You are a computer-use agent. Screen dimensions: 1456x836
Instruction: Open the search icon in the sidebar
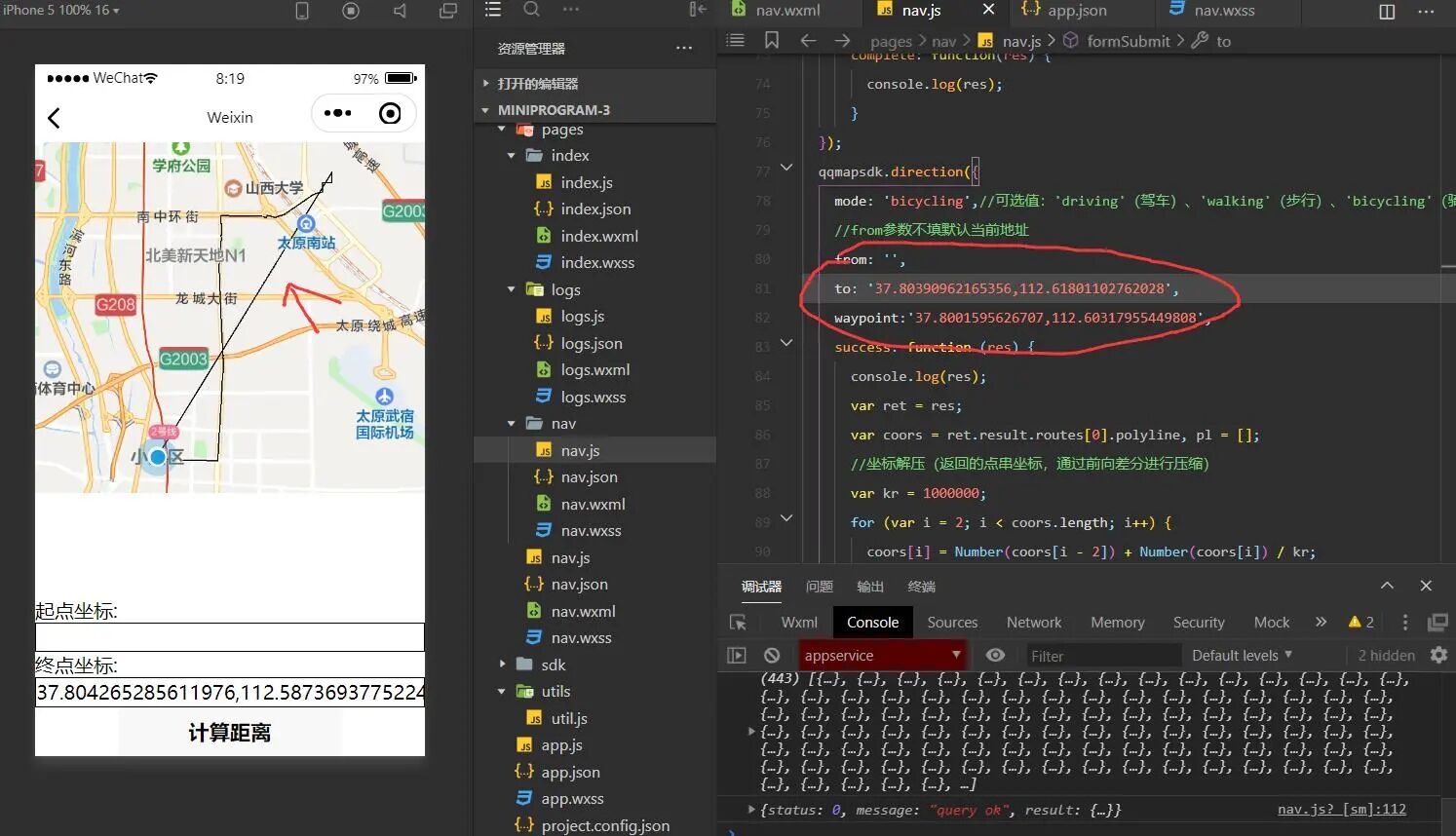(x=531, y=10)
